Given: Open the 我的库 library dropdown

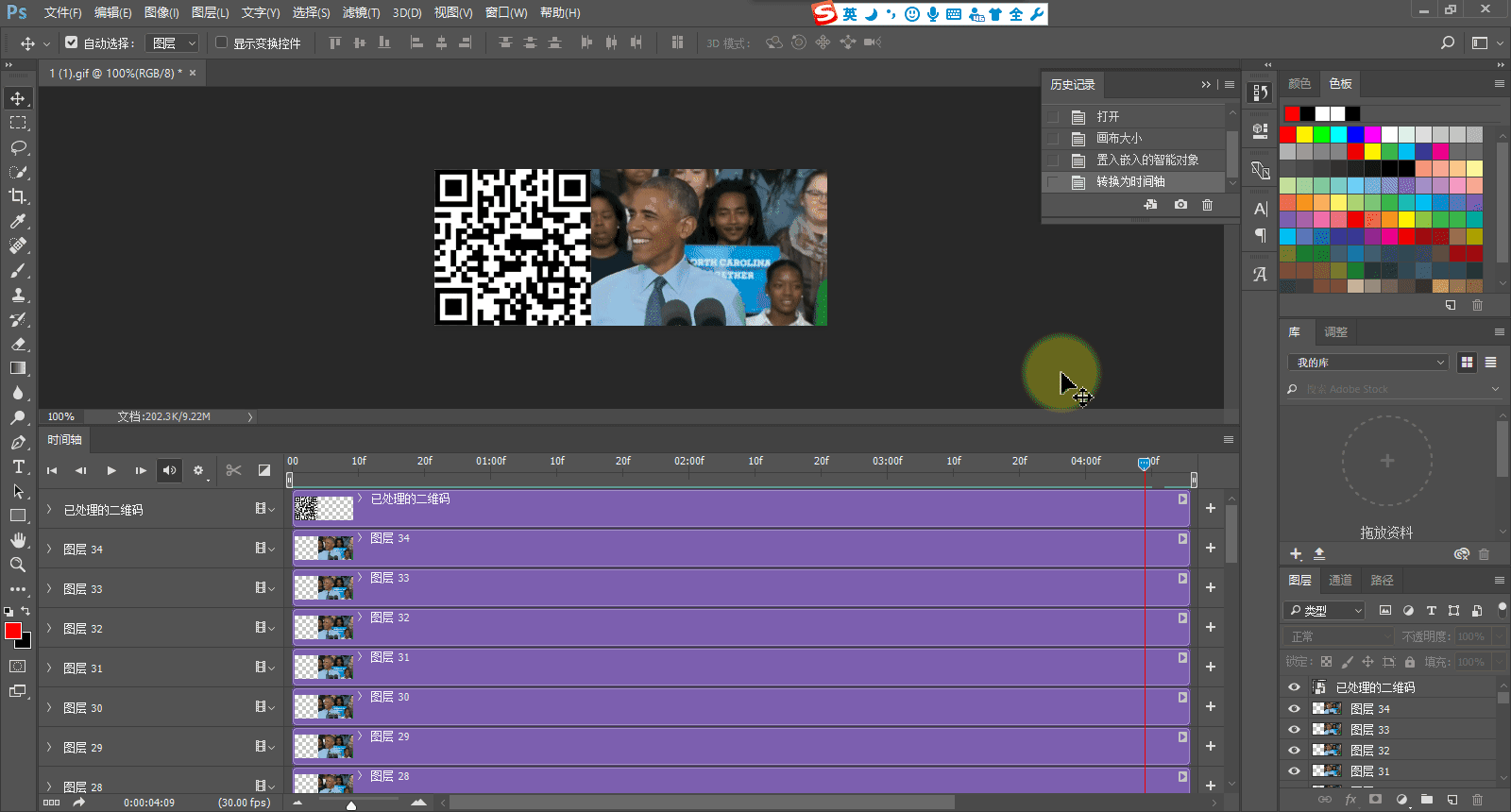Looking at the screenshot, I should [x=1367, y=363].
